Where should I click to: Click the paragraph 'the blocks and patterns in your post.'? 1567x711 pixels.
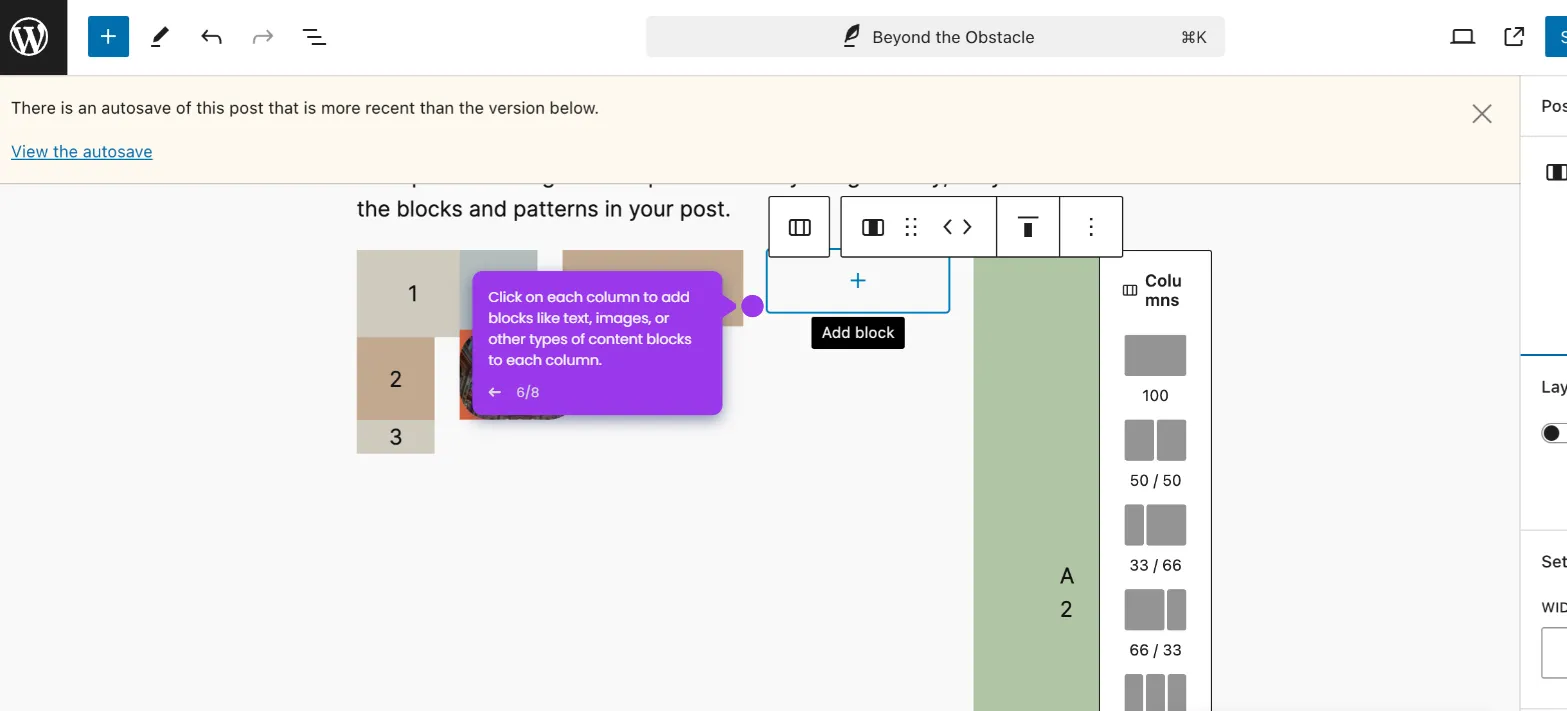point(544,210)
